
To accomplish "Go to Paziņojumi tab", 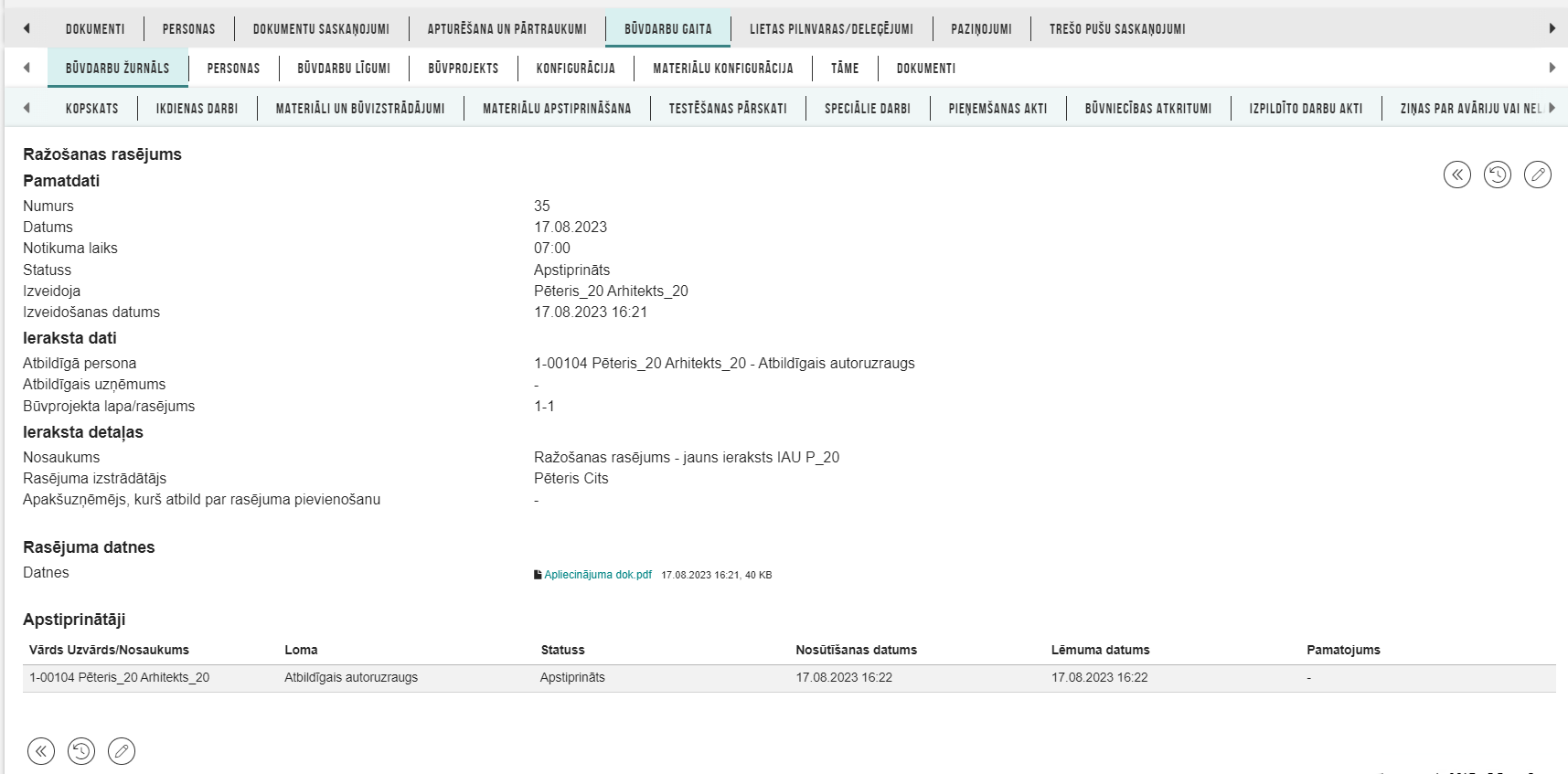I will tap(981, 29).
